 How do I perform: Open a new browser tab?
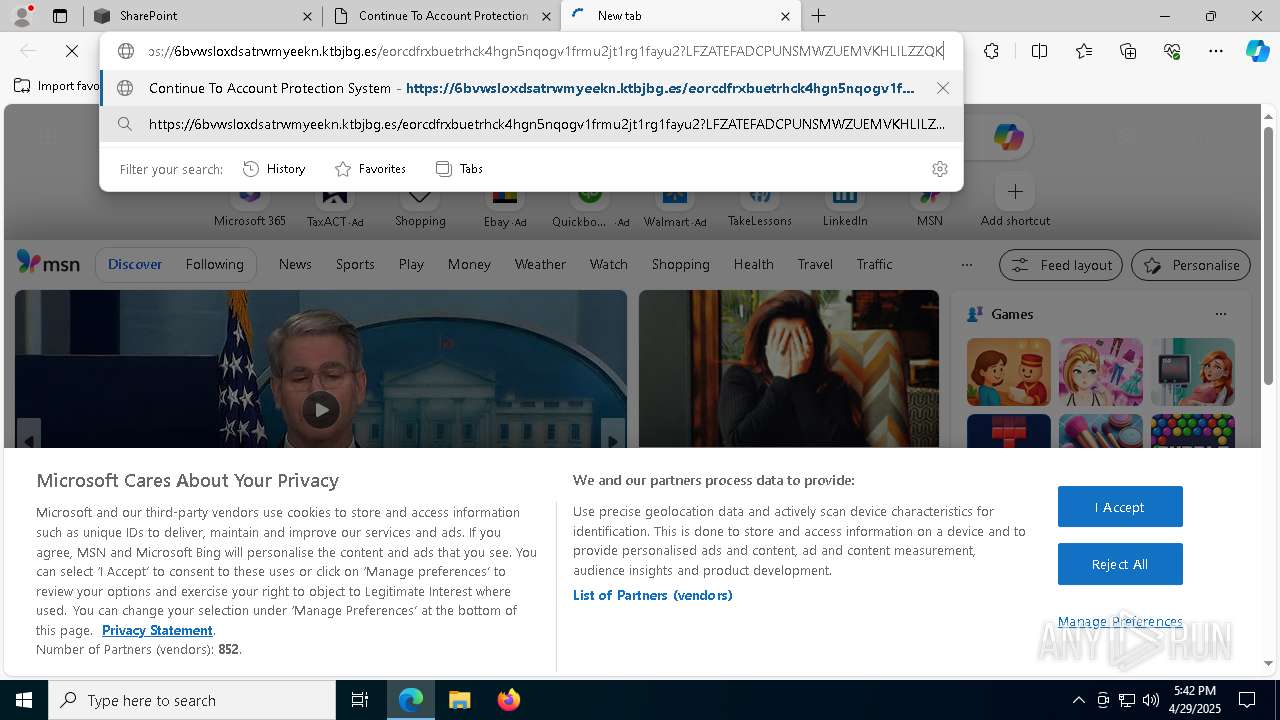pyautogui.click(x=818, y=16)
